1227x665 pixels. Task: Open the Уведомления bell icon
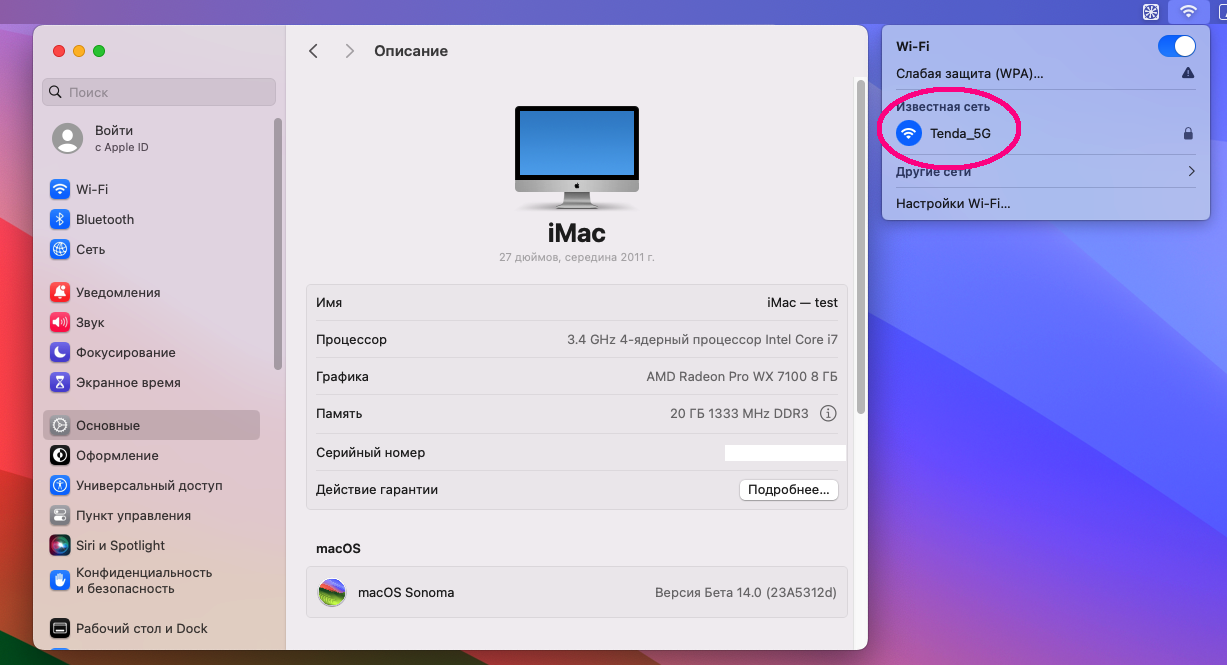point(60,292)
